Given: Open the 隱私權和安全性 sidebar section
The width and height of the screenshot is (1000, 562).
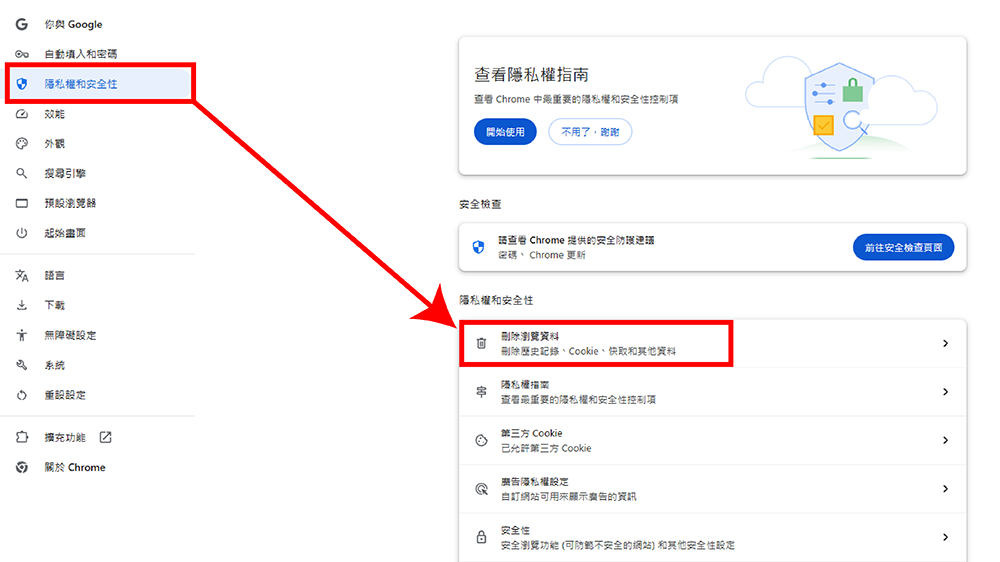Looking at the screenshot, I should [x=81, y=84].
